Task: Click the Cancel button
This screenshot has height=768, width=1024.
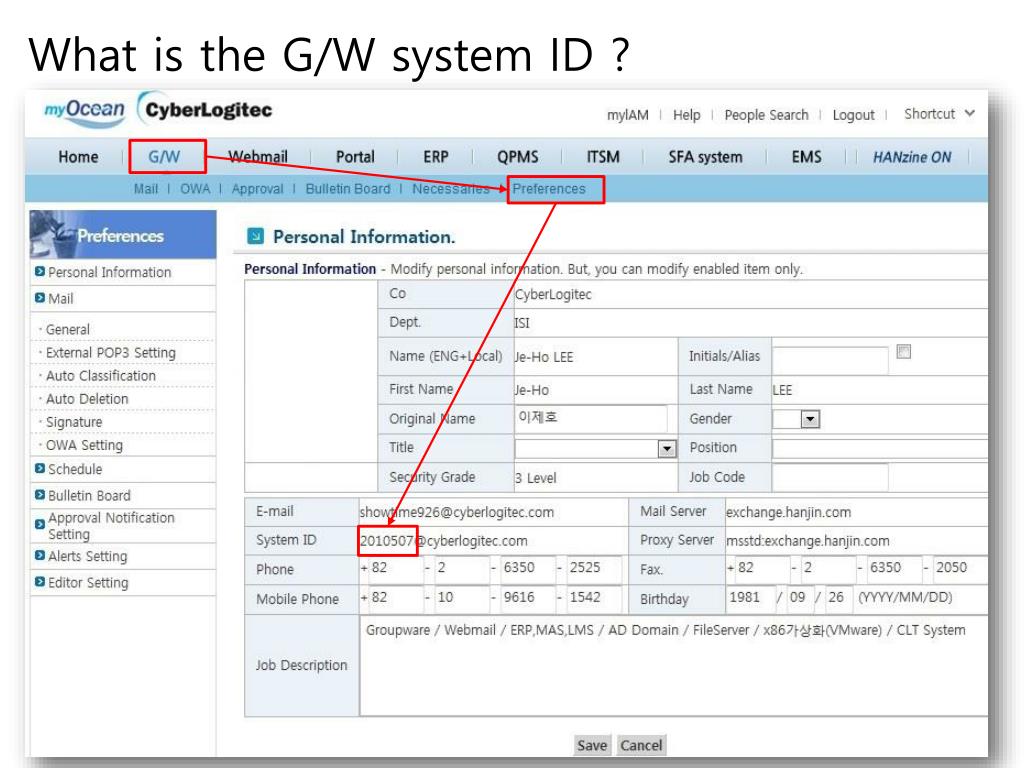Action: coord(641,745)
